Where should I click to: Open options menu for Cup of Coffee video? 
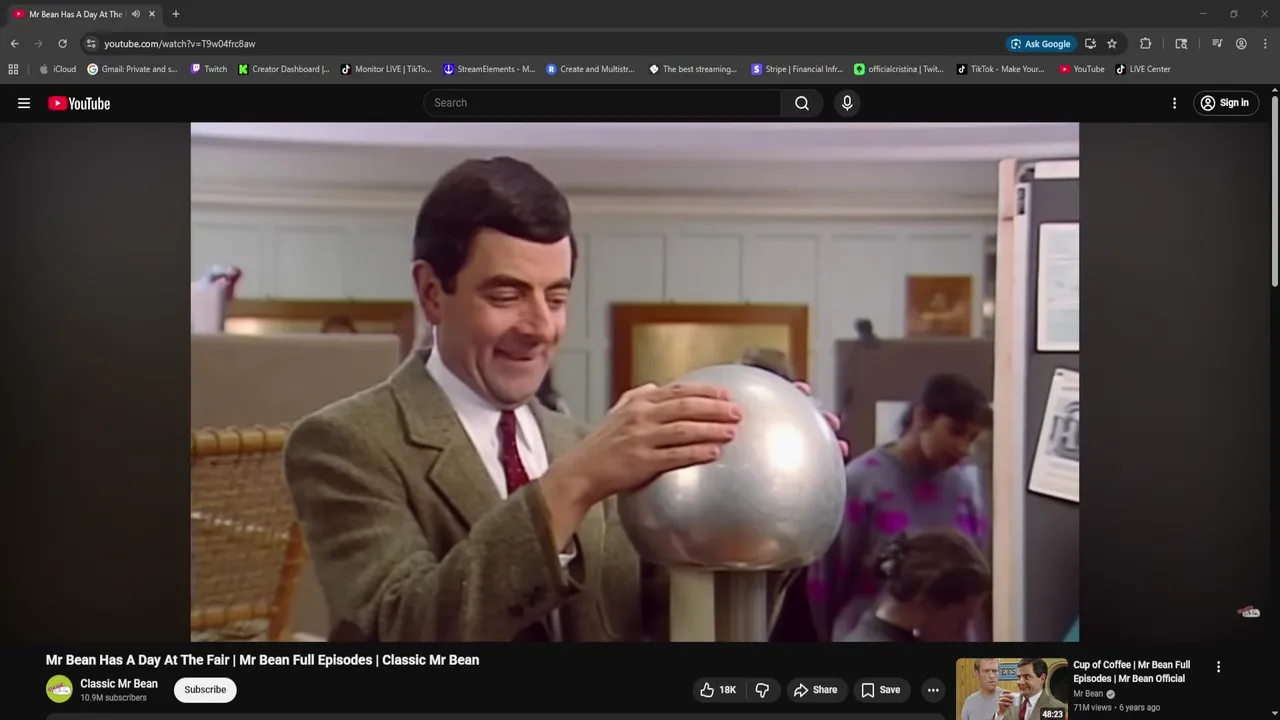pos(1218,667)
